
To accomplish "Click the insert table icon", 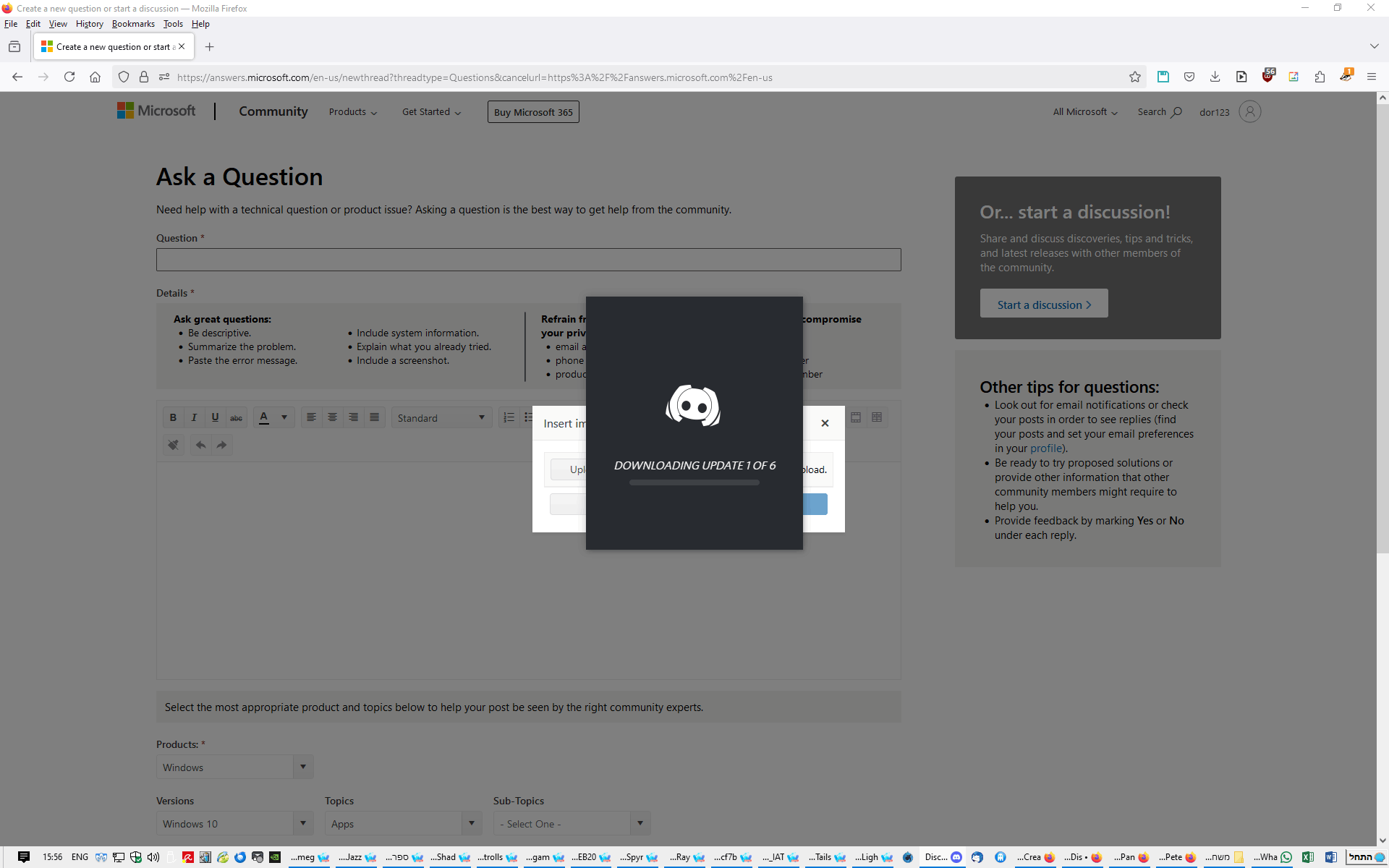I will (877, 417).
